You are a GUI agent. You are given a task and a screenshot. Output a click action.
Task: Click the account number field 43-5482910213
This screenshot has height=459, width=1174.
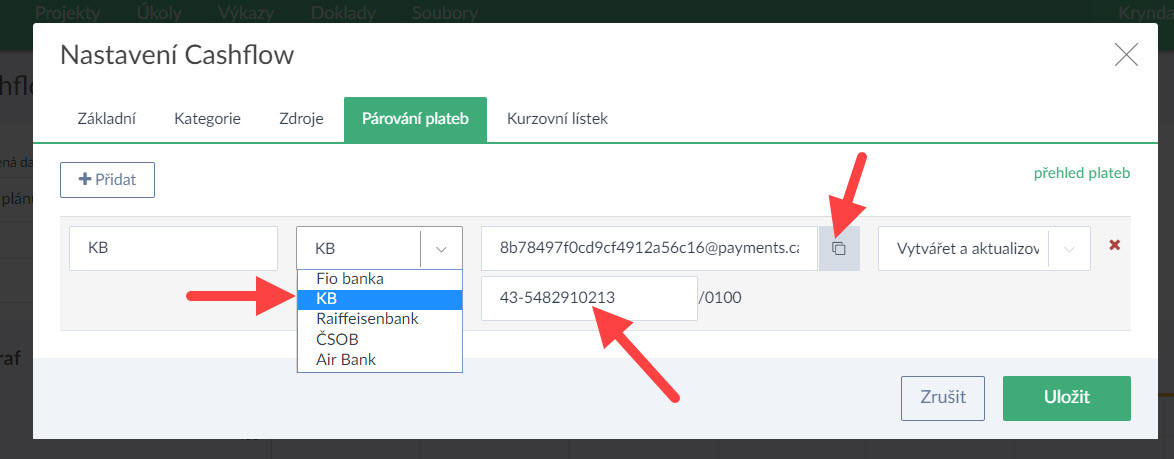tap(588, 298)
